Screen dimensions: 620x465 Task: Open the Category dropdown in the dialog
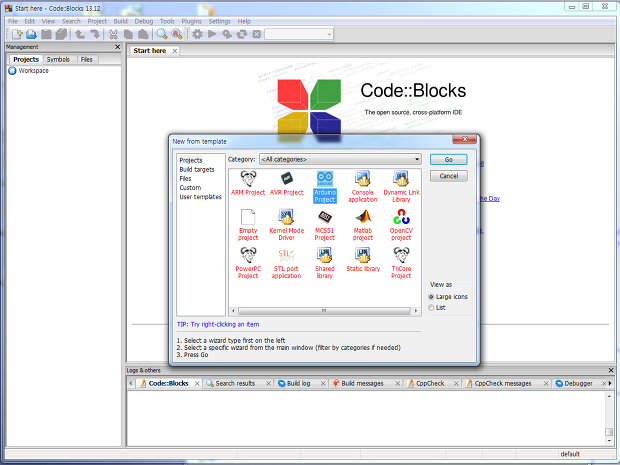[340, 159]
